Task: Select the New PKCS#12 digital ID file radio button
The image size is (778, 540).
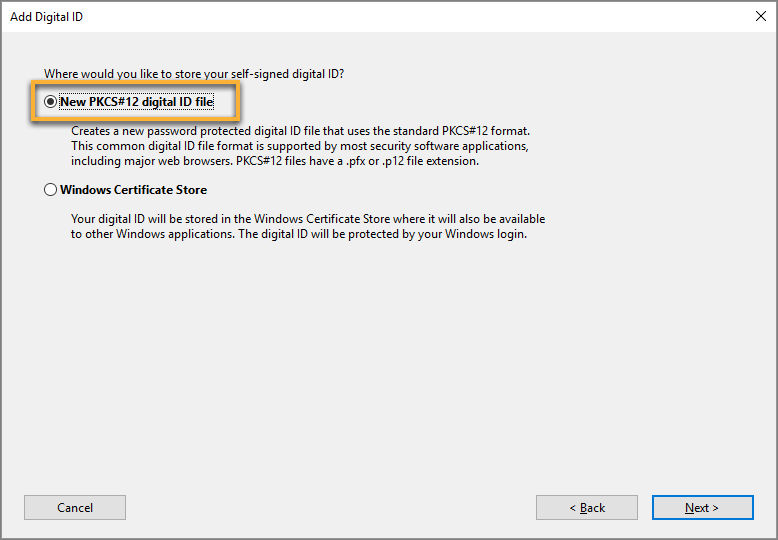Action: point(51,102)
